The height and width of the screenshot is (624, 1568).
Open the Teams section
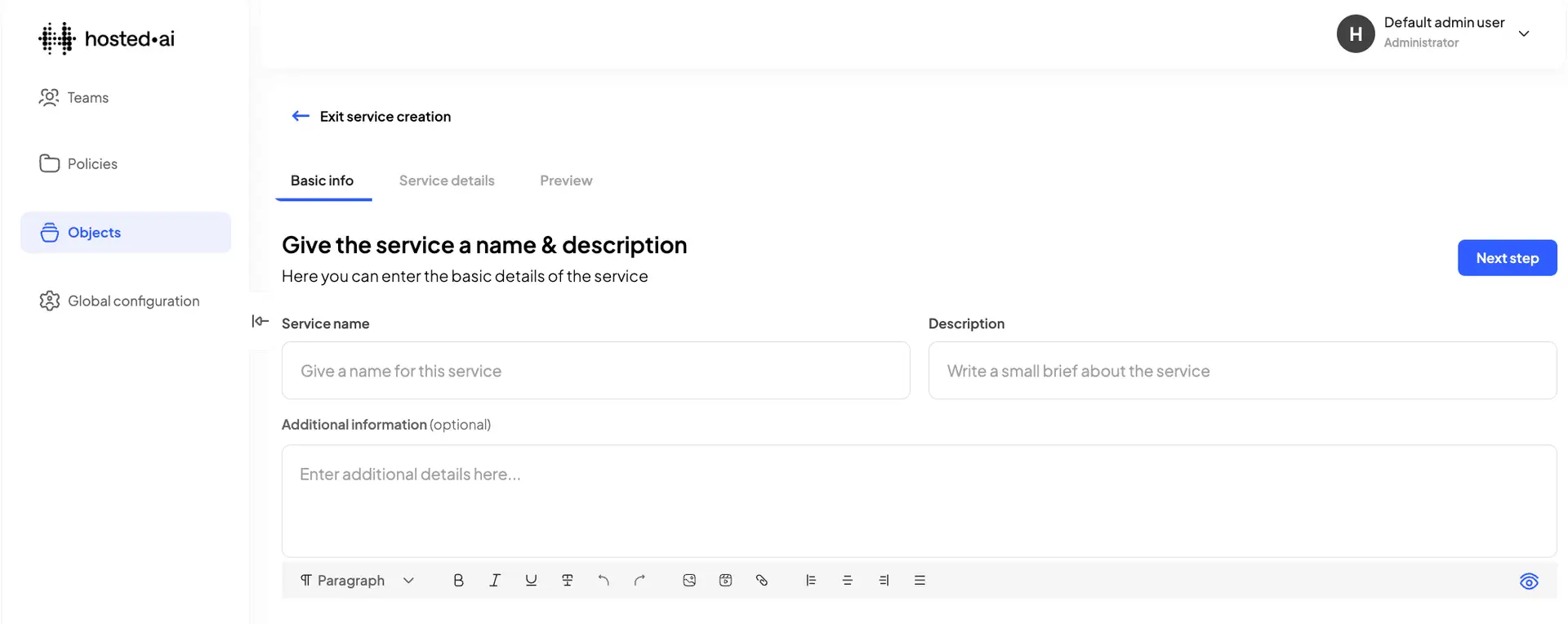click(73, 97)
